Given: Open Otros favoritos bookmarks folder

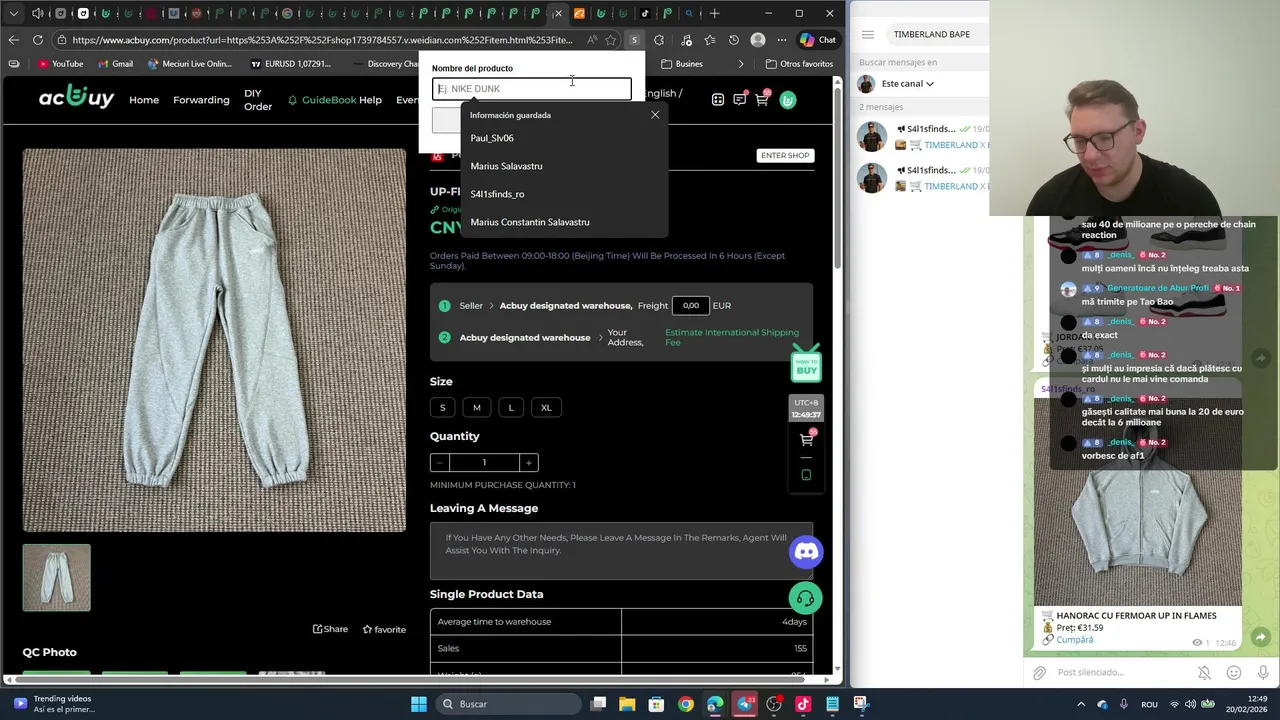Looking at the screenshot, I should 799,64.
